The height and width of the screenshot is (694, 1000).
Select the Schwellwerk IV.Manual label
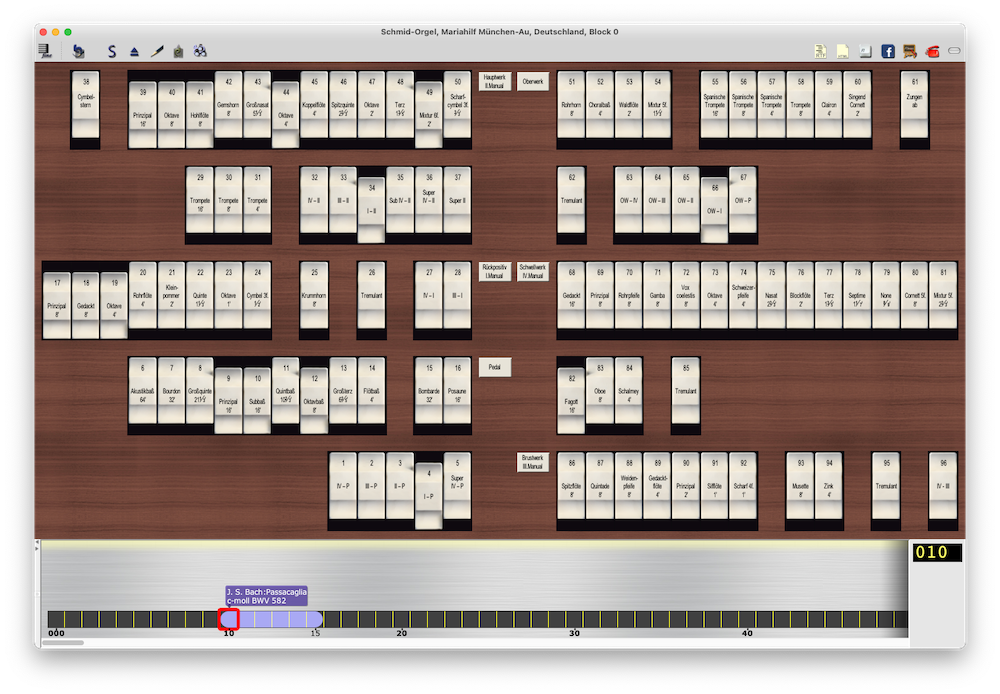(x=533, y=272)
